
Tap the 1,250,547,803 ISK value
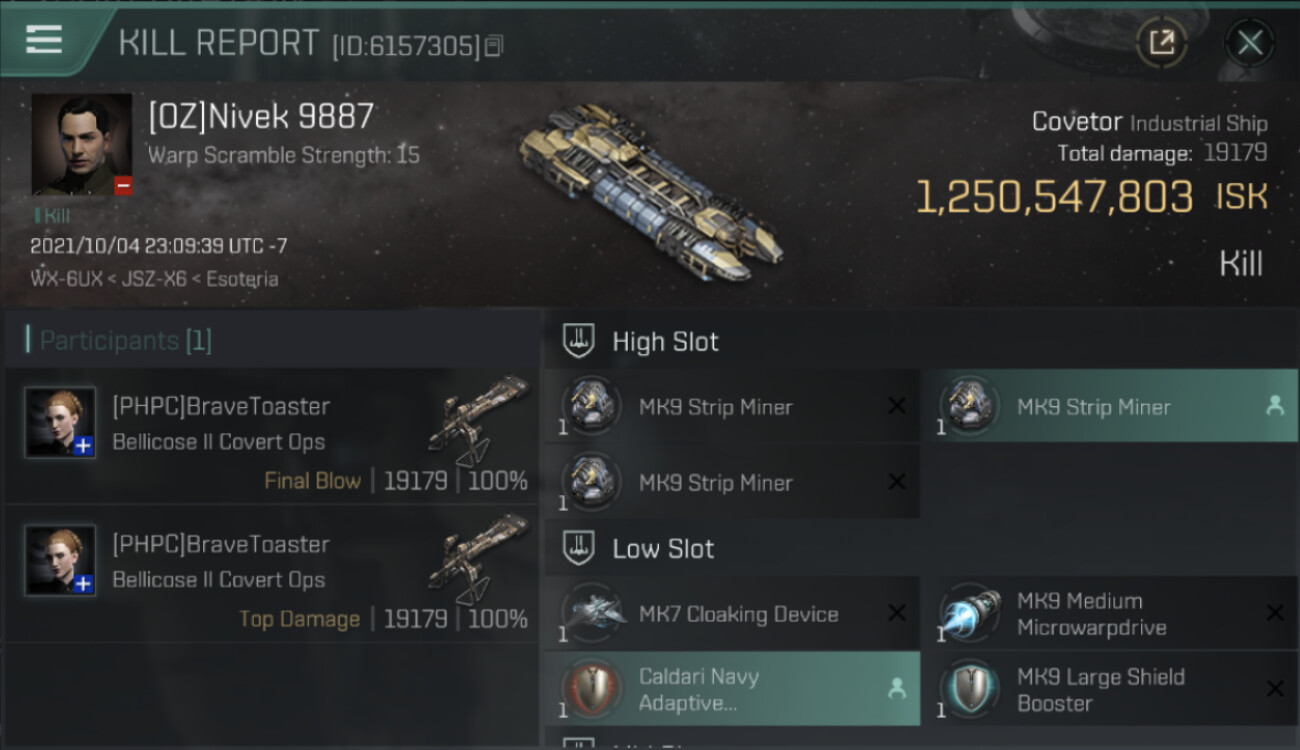coord(1092,197)
